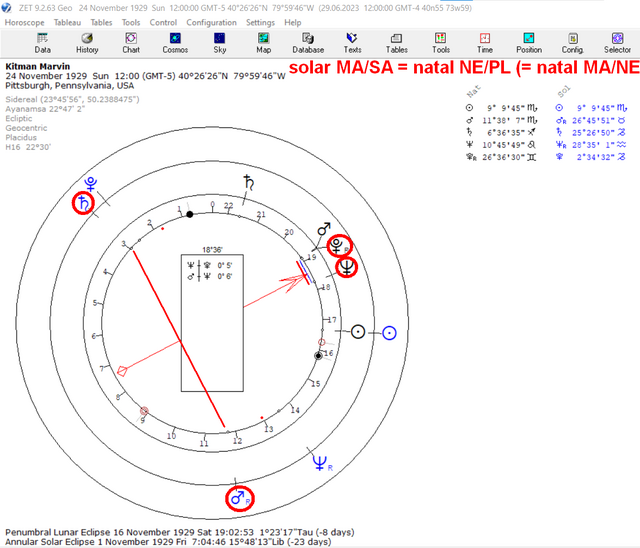This screenshot has height=548, width=640.
Task: Click the H16 22°30' harmonic label
Action: point(28,147)
